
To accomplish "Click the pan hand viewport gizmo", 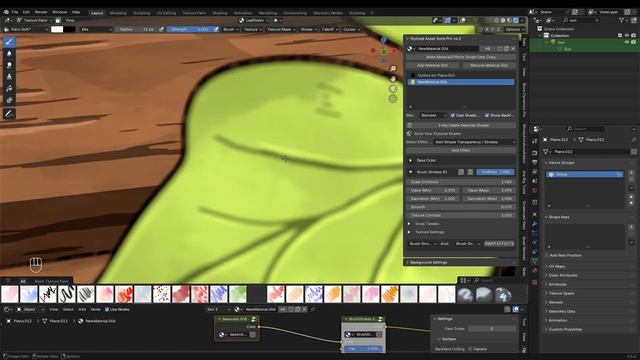I will (x=393, y=79).
